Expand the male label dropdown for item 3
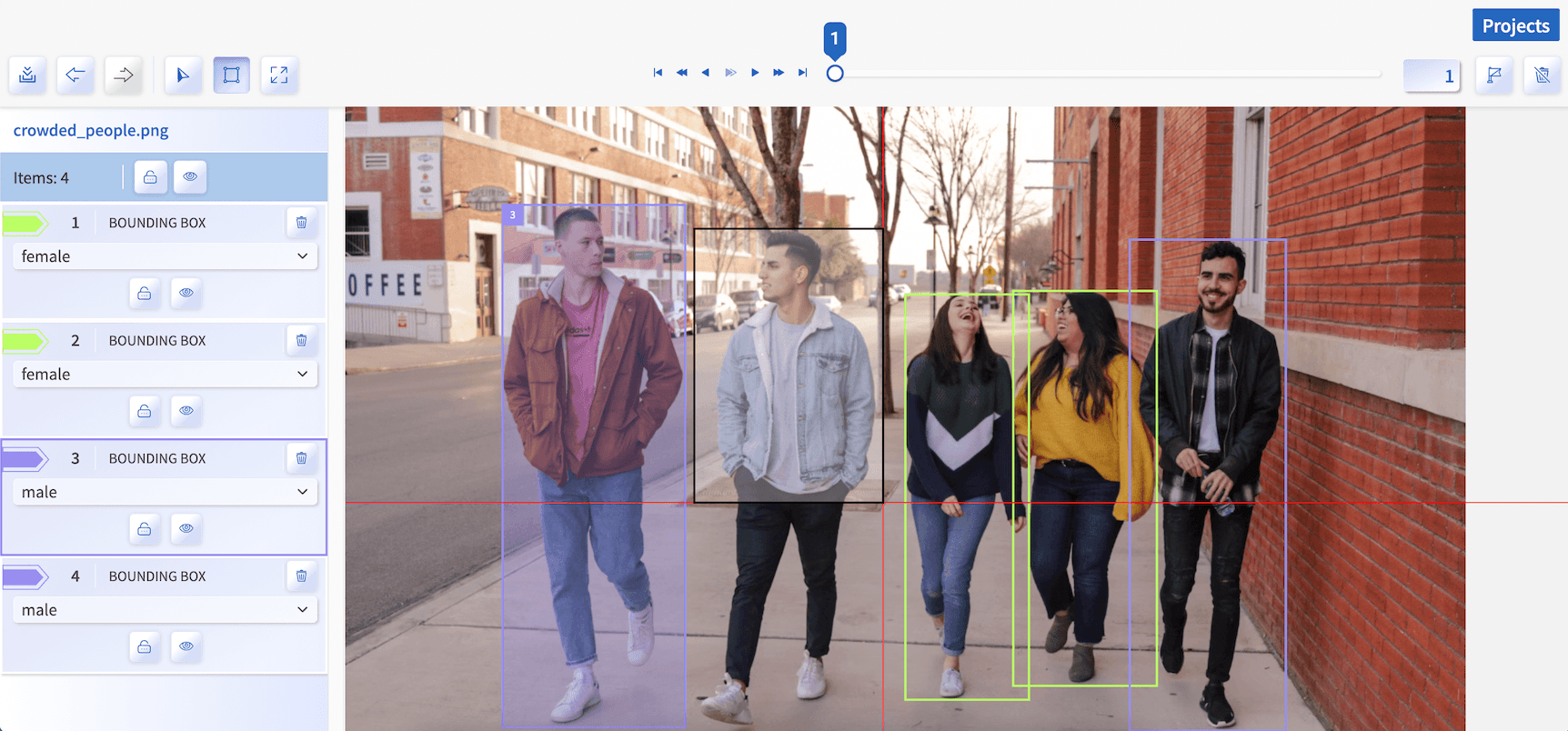Screen dimensions: 1568x731 165,492
